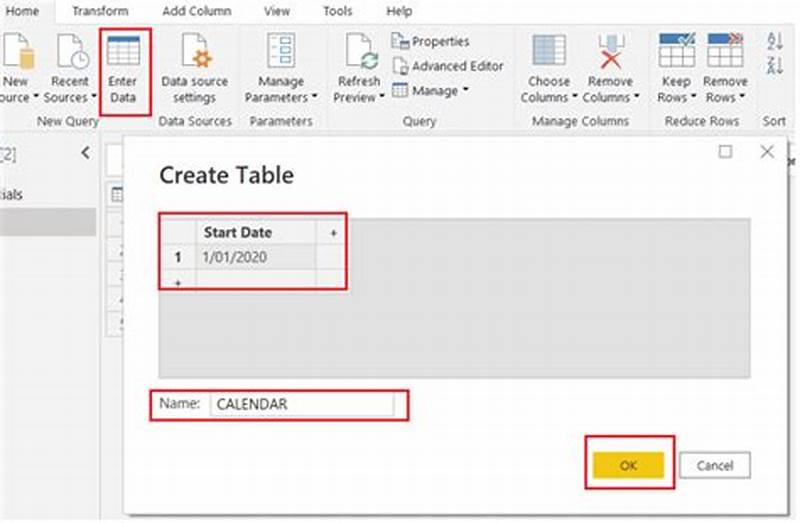Expand the New Source dropdown arrow
800x523 pixels.
click(36, 96)
